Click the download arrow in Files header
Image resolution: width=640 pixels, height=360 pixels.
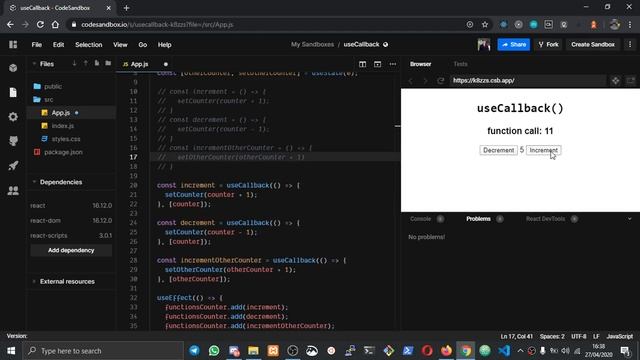[x=74, y=63]
